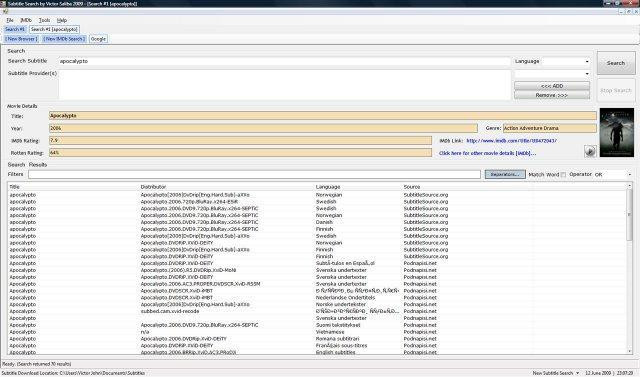This screenshot has height=377, width=640.
Task: Click the Apocalypto movie poster thumbnail
Action: click(617, 132)
